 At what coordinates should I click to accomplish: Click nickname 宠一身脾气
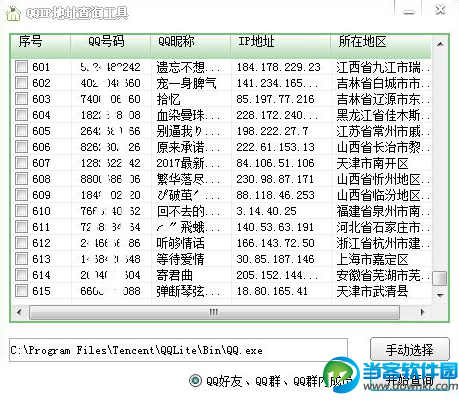click(186, 83)
